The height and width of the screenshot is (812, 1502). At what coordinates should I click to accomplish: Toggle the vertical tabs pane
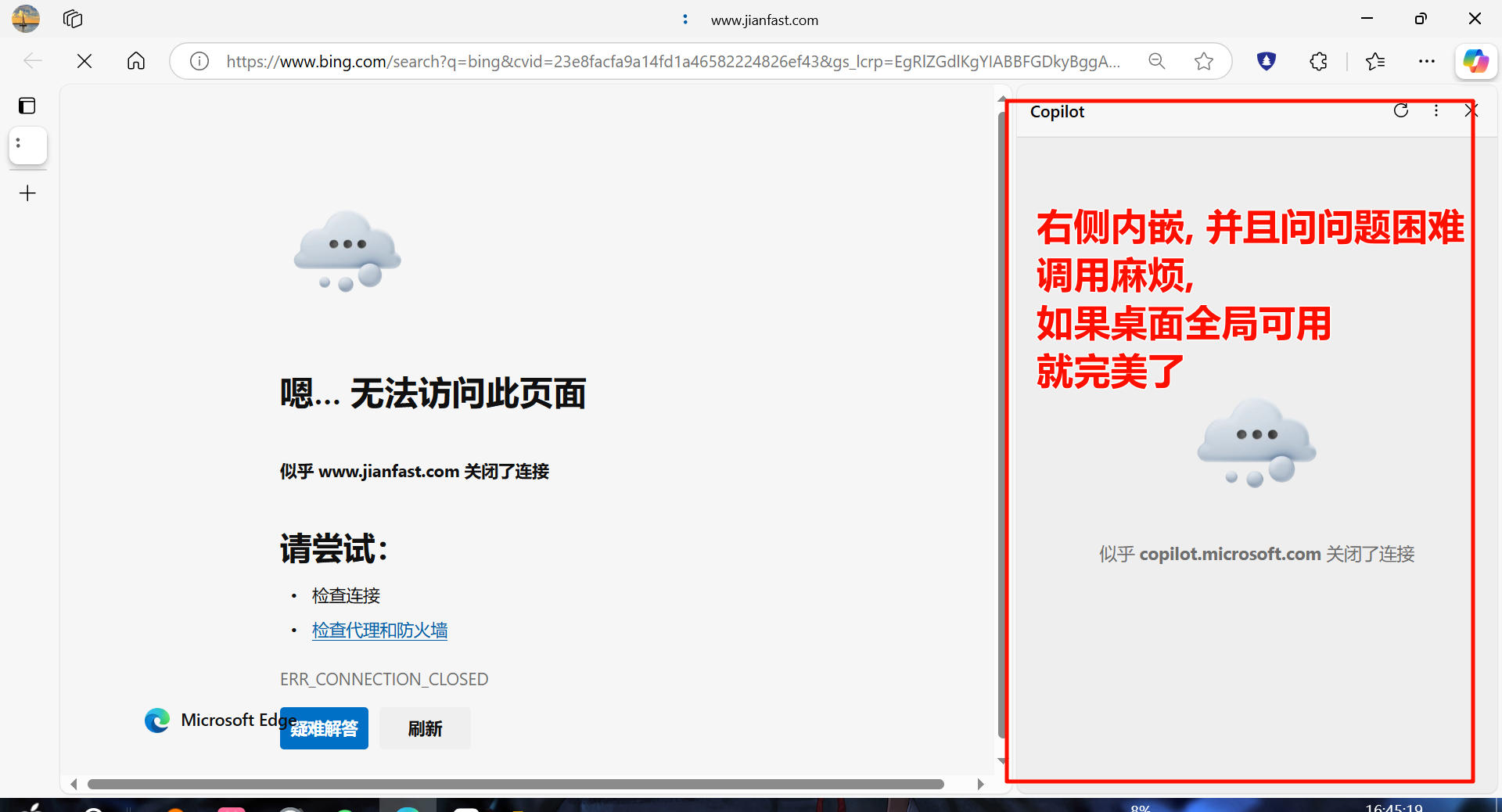pyautogui.click(x=27, y=106)
